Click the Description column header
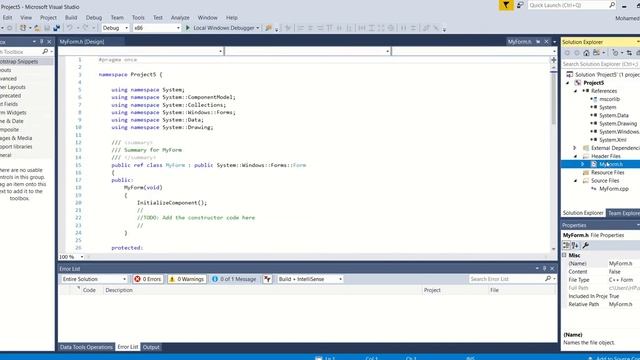This screenshot has height=360, width=640. [x=119, y=290]
